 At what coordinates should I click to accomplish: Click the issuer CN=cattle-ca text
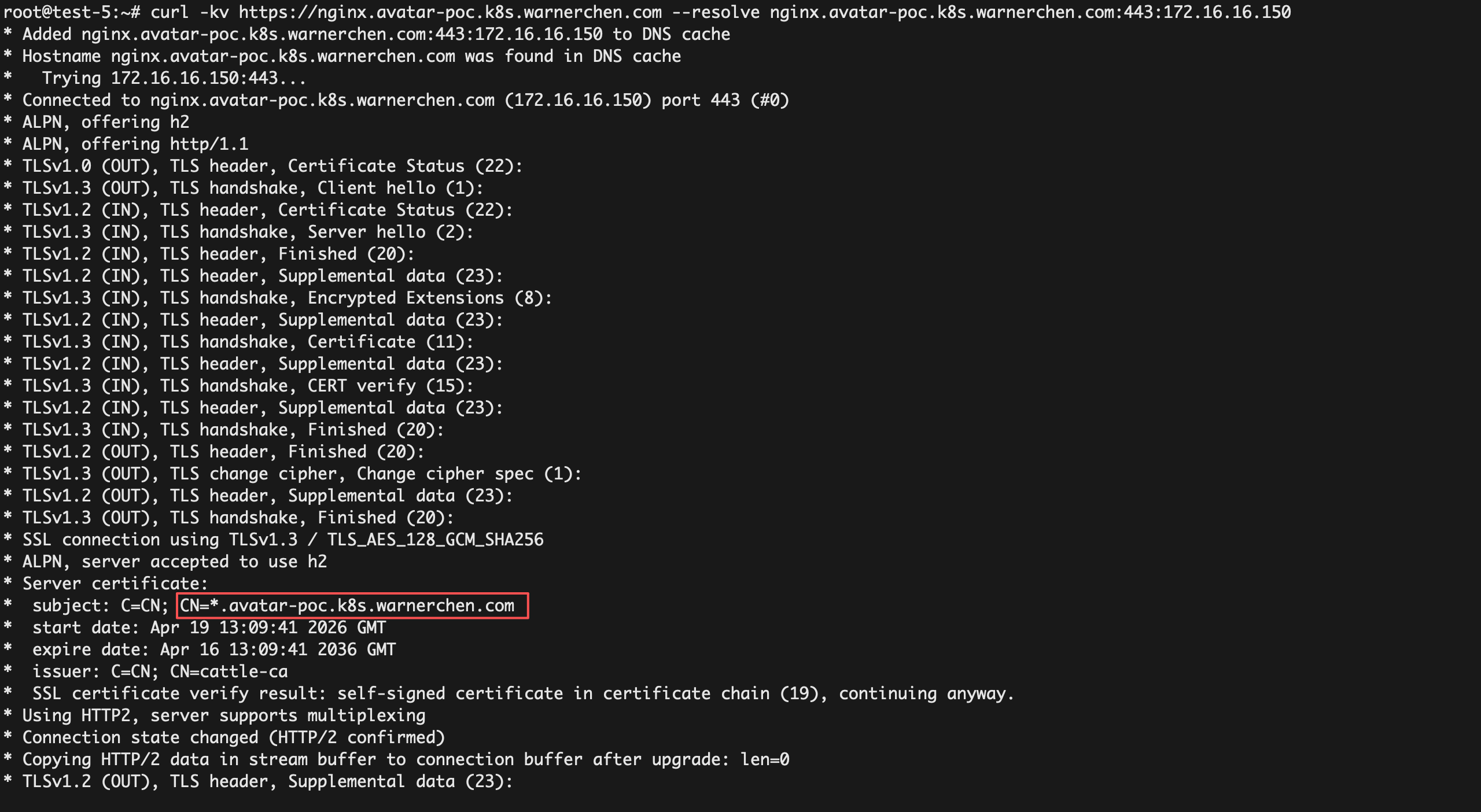point(229,671)
